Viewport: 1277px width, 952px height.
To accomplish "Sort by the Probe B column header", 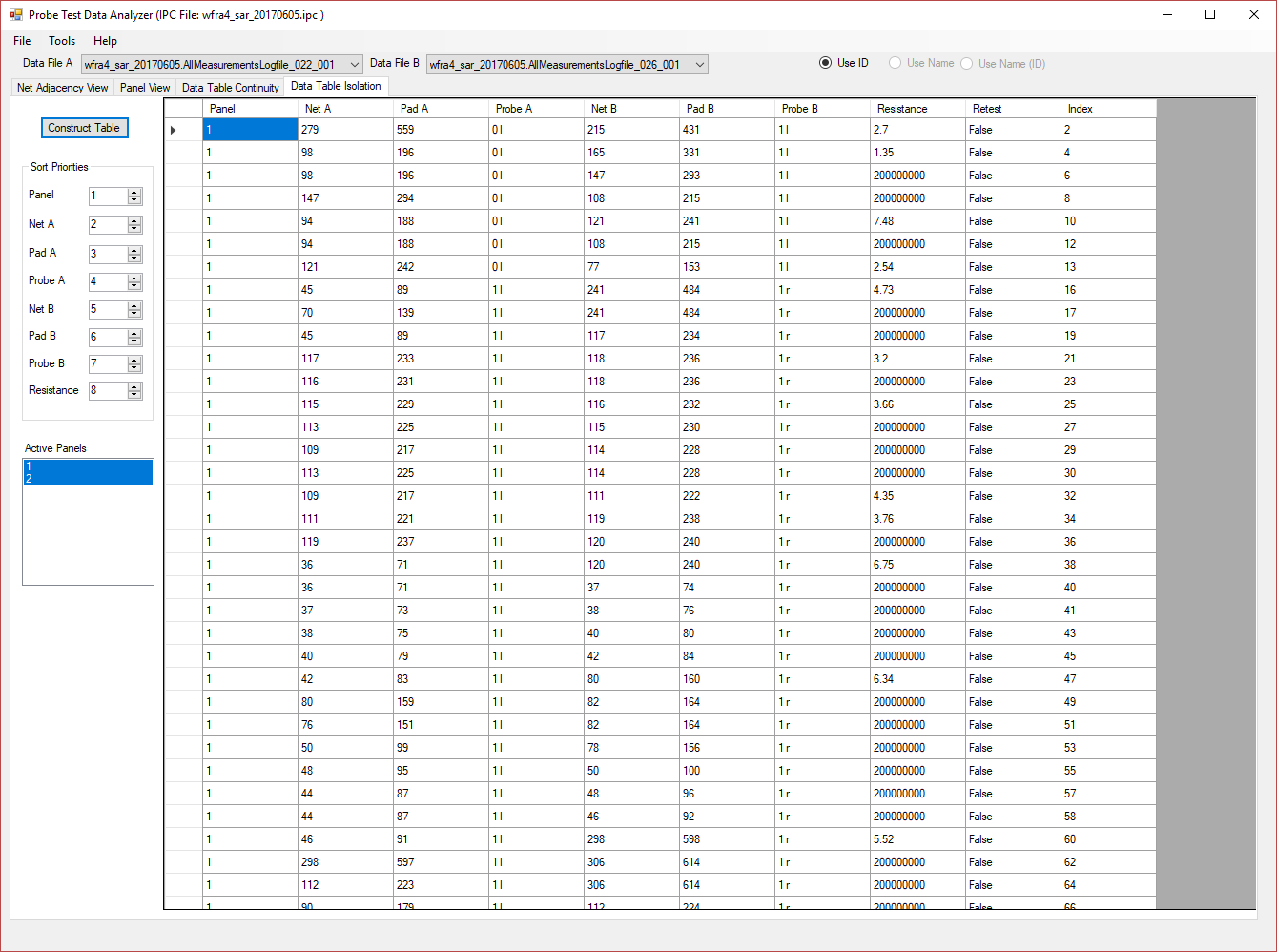I will click(822, 109).
